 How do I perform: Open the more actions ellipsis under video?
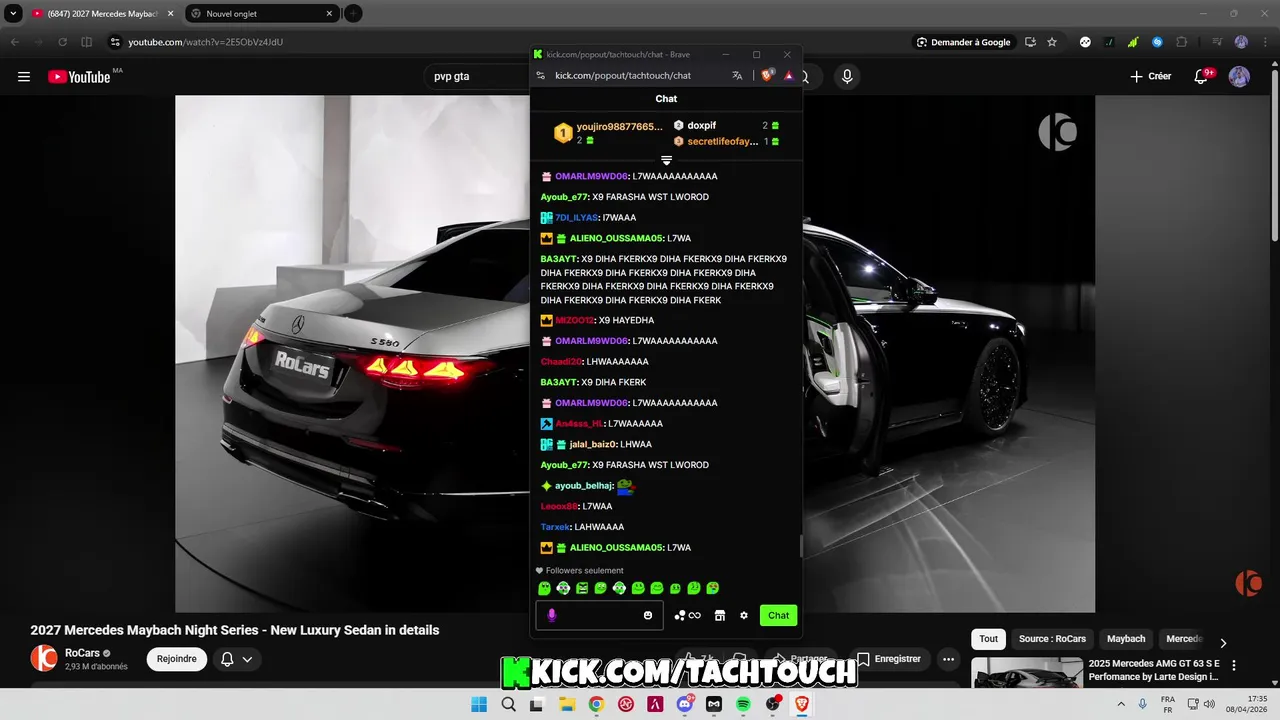(x=949, y=659)
